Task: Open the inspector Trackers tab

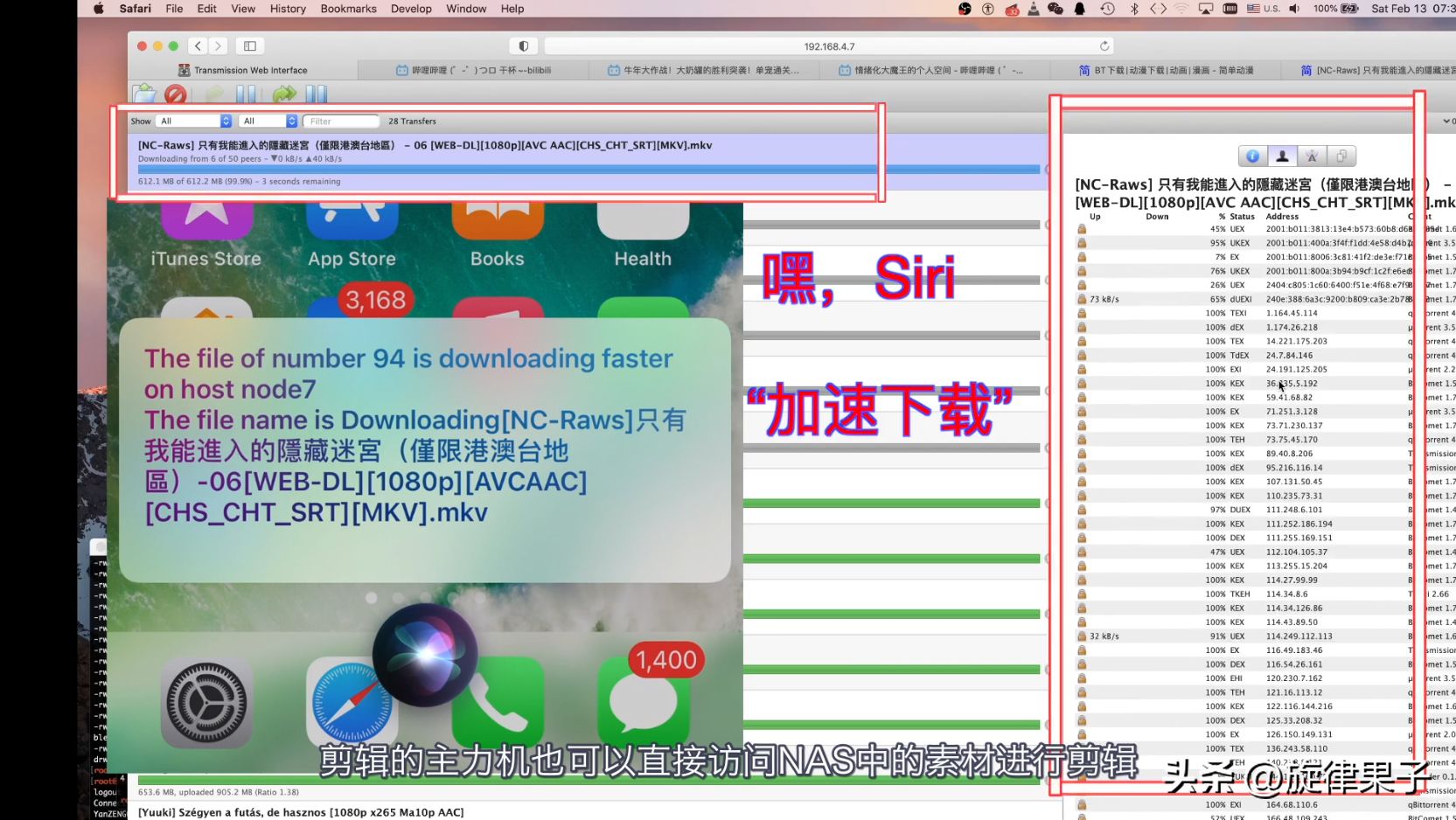Action: pyautogui.click(x=1312, y=156)
